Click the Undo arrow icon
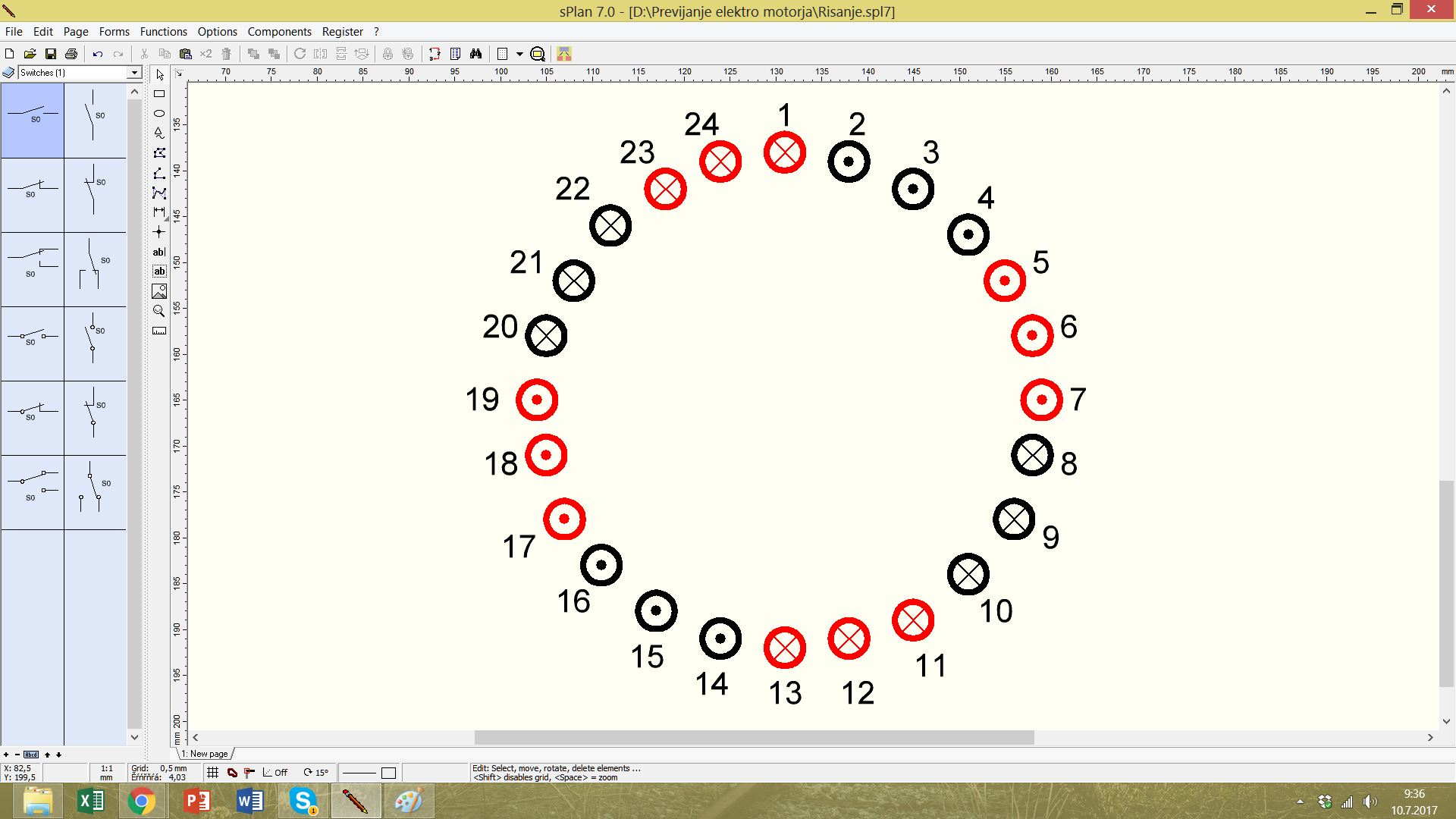The width and height of the screenshot is (1456, 819). [x=98, y=54]
